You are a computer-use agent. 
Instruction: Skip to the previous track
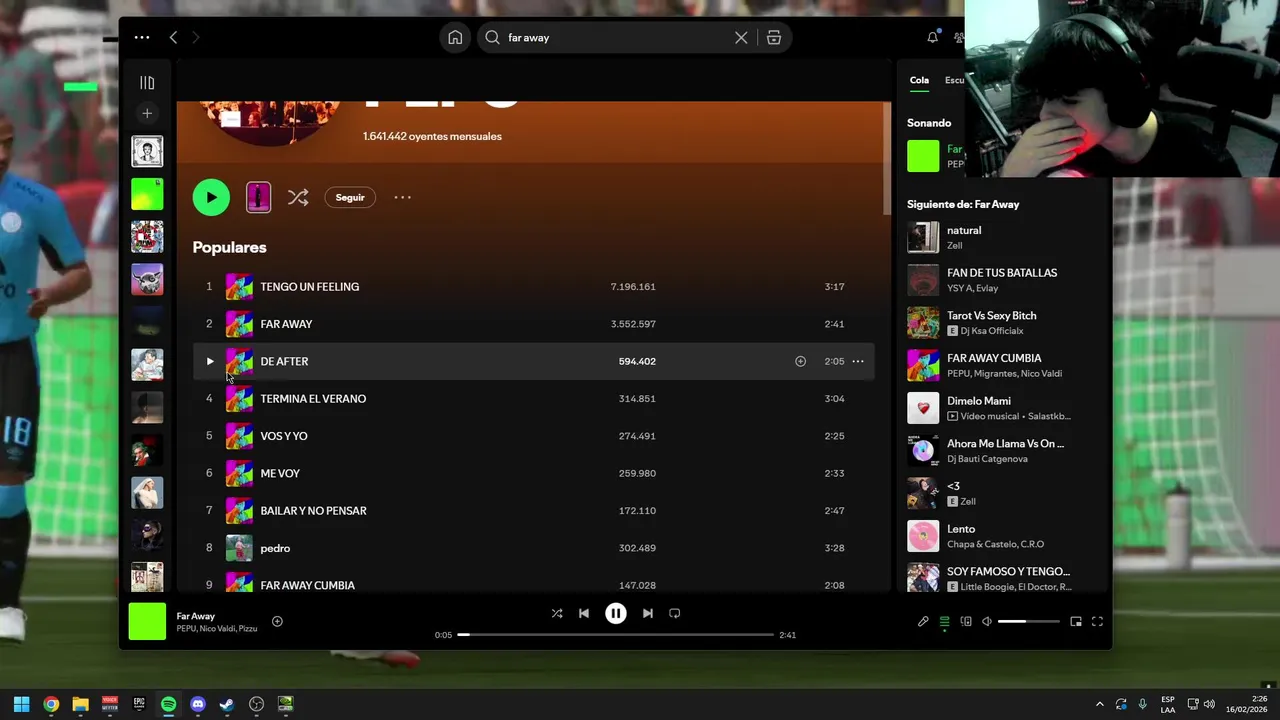(x=584, y=613)
